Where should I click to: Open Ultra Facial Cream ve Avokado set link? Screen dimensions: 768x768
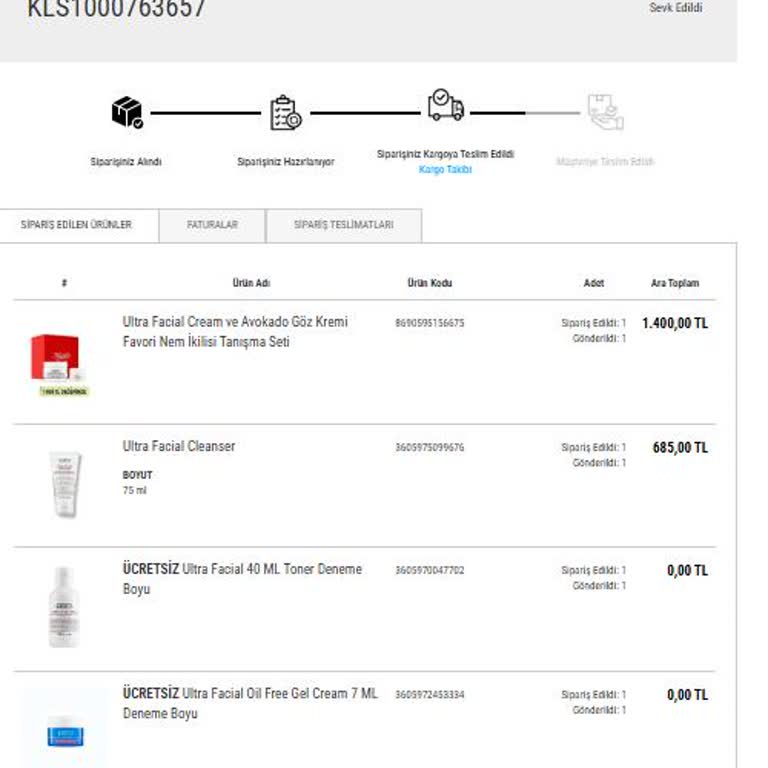[235, 332]
